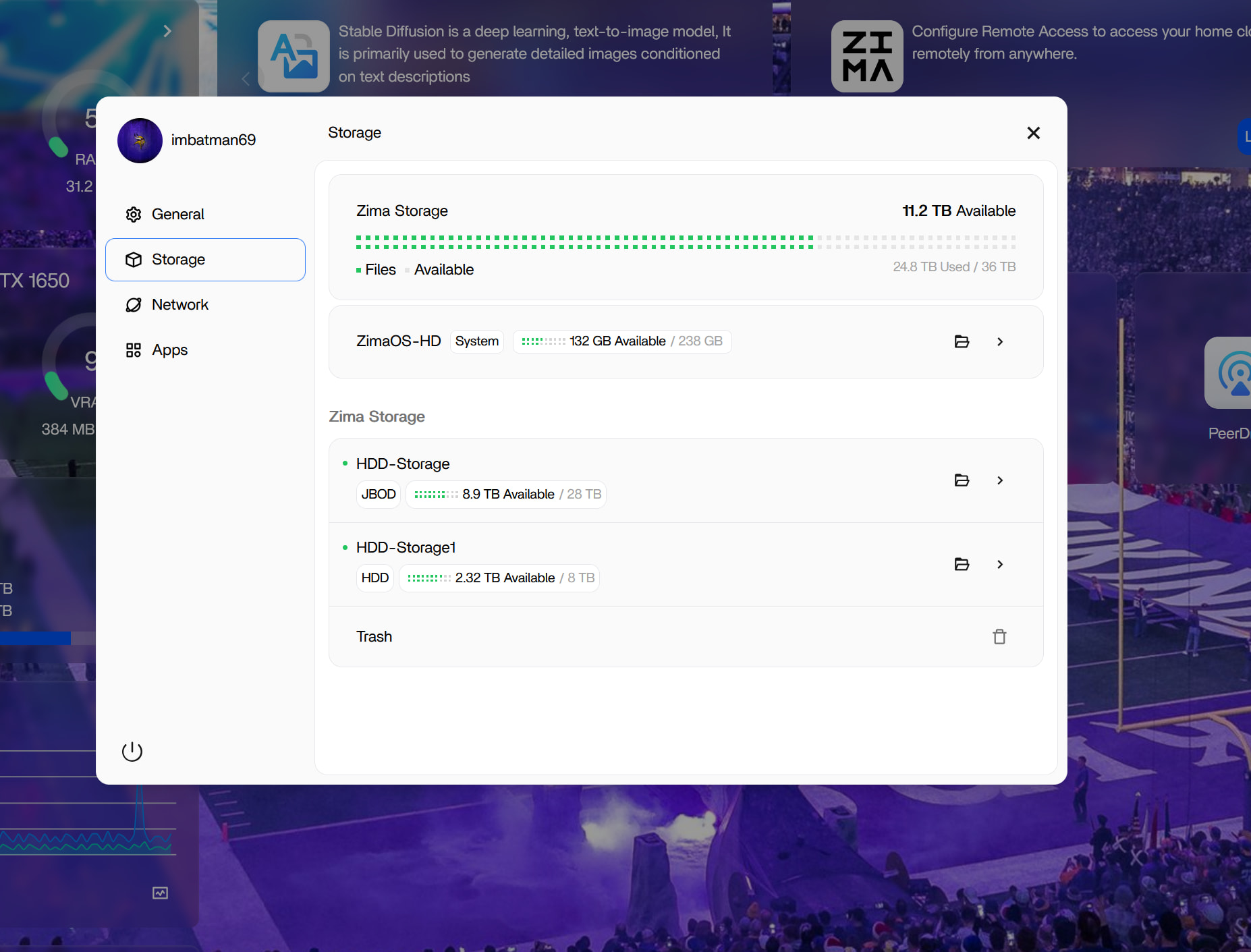
Task: Click the 11.2 TB Available text
Action: pos(959,211)
